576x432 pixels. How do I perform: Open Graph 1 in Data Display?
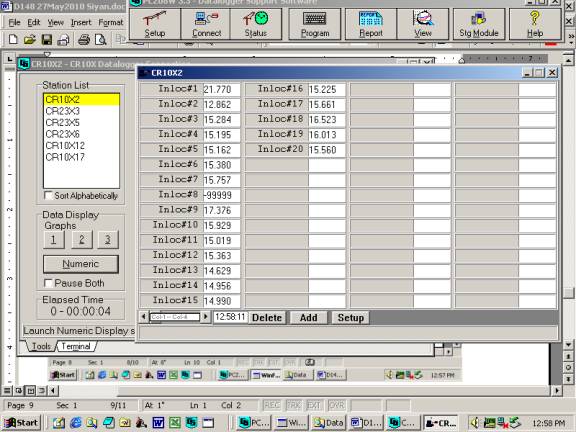pos(54,240)
